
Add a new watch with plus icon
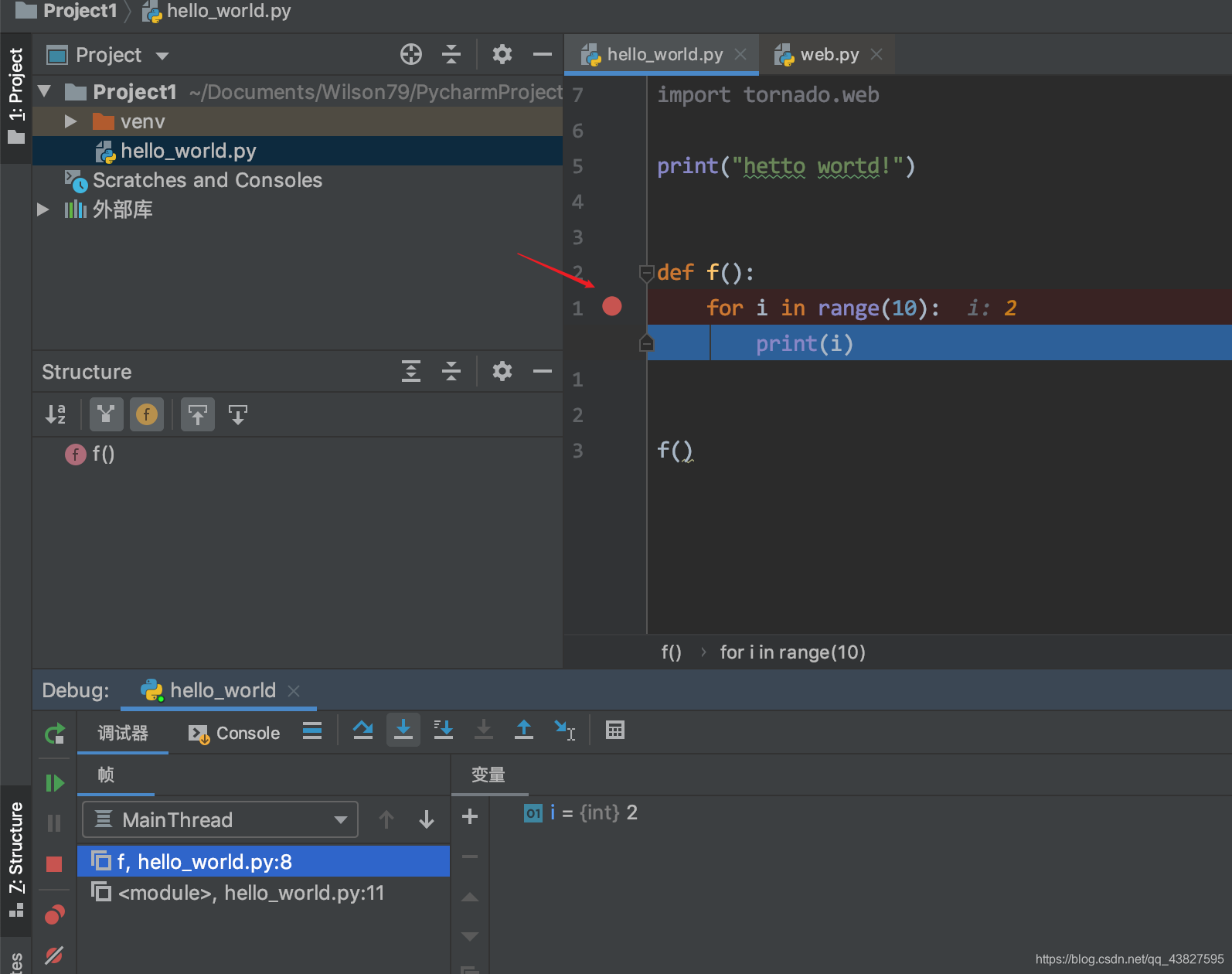tap(470, 816)
